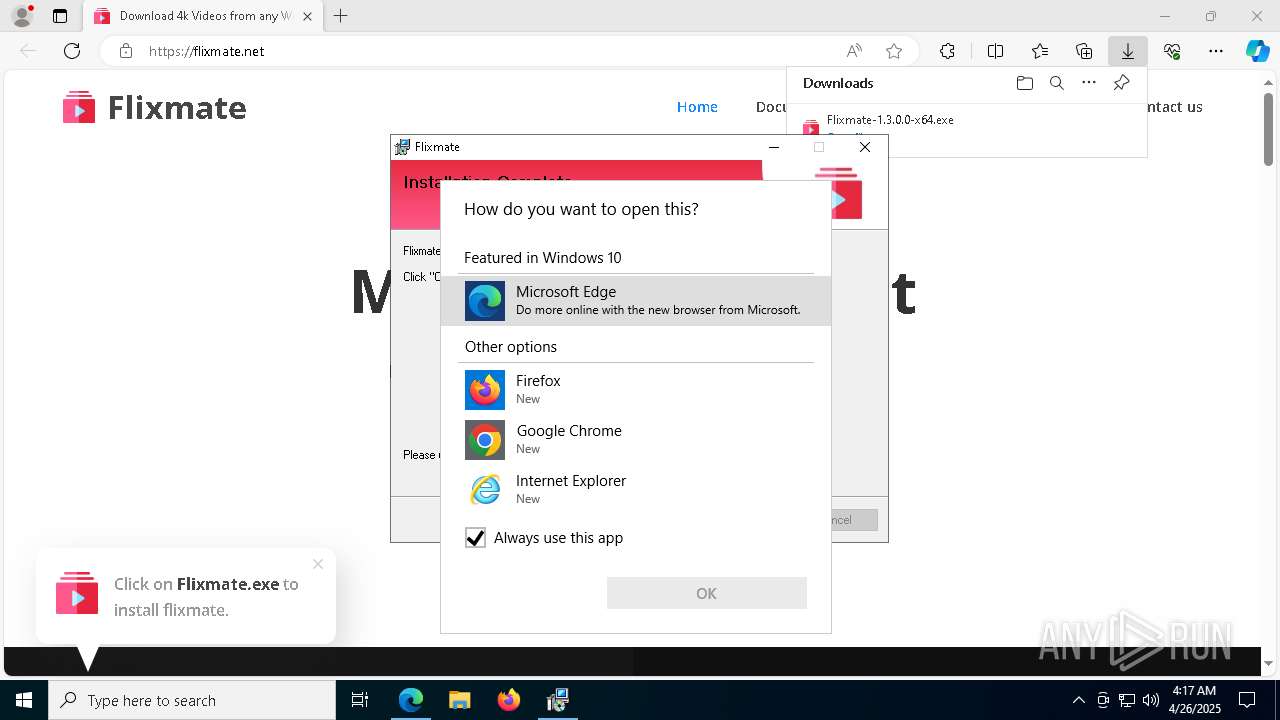Pick Google Chrome to open this

click(x=636, y=439)
